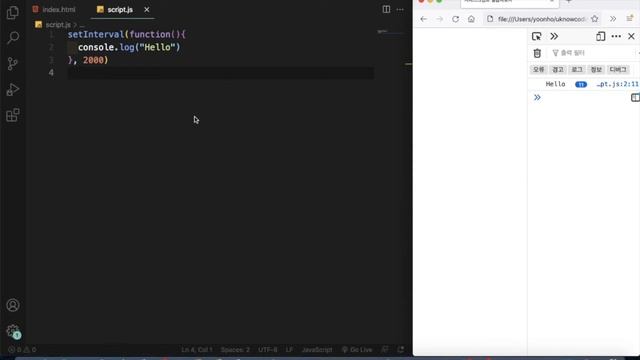The width and height of the screenshot is (640, 360).
Task: Open the Manage gear in activity bar
Action: [x=13, y=331]
